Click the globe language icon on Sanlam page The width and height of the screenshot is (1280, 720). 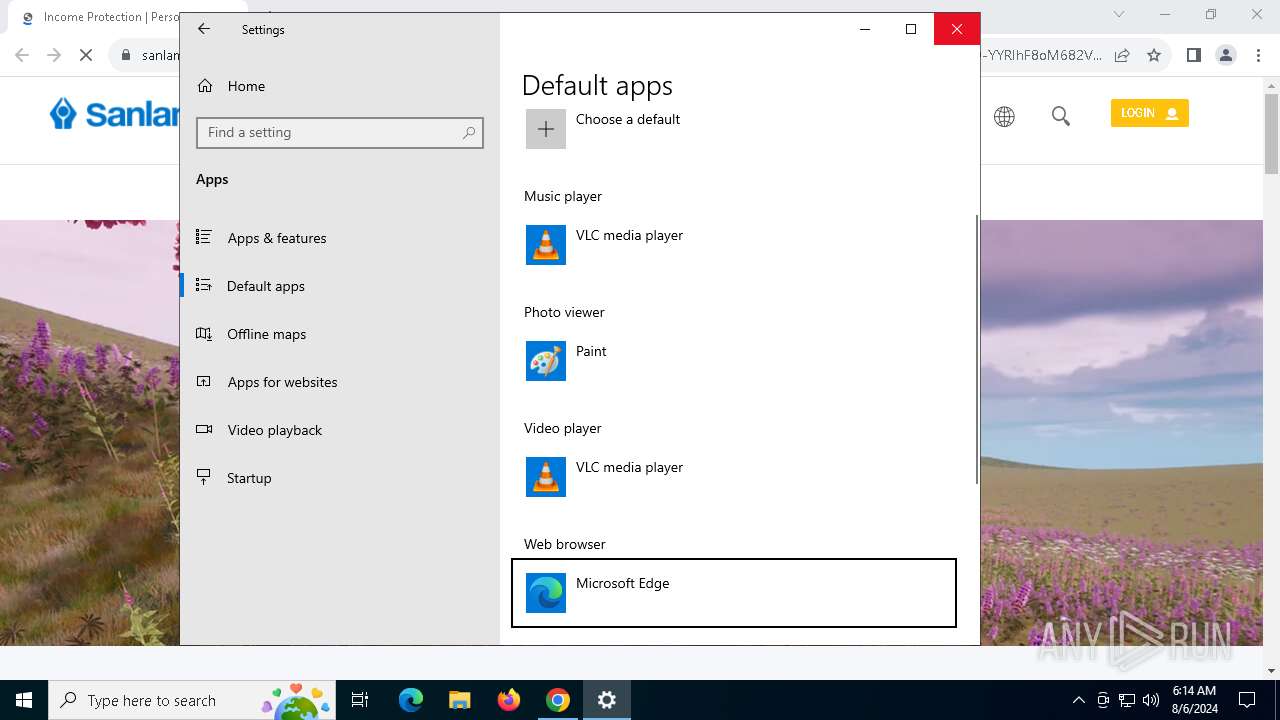tap(1004, 117)
